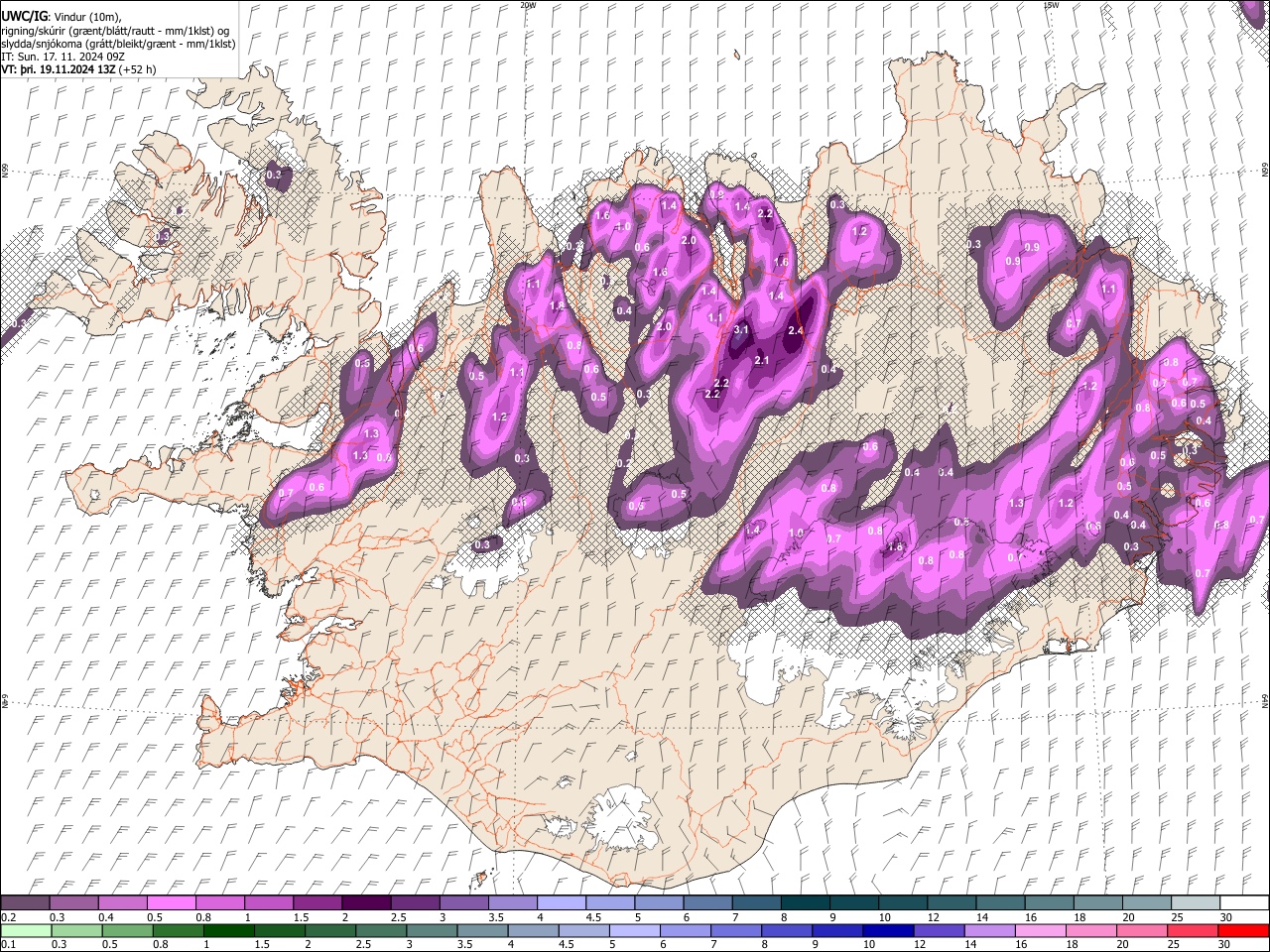This screenshot has height=952, width=1270.
Task: Click the 2.1 precipitation value on the map
Action: pyautogui.click(x=762, y=360)
